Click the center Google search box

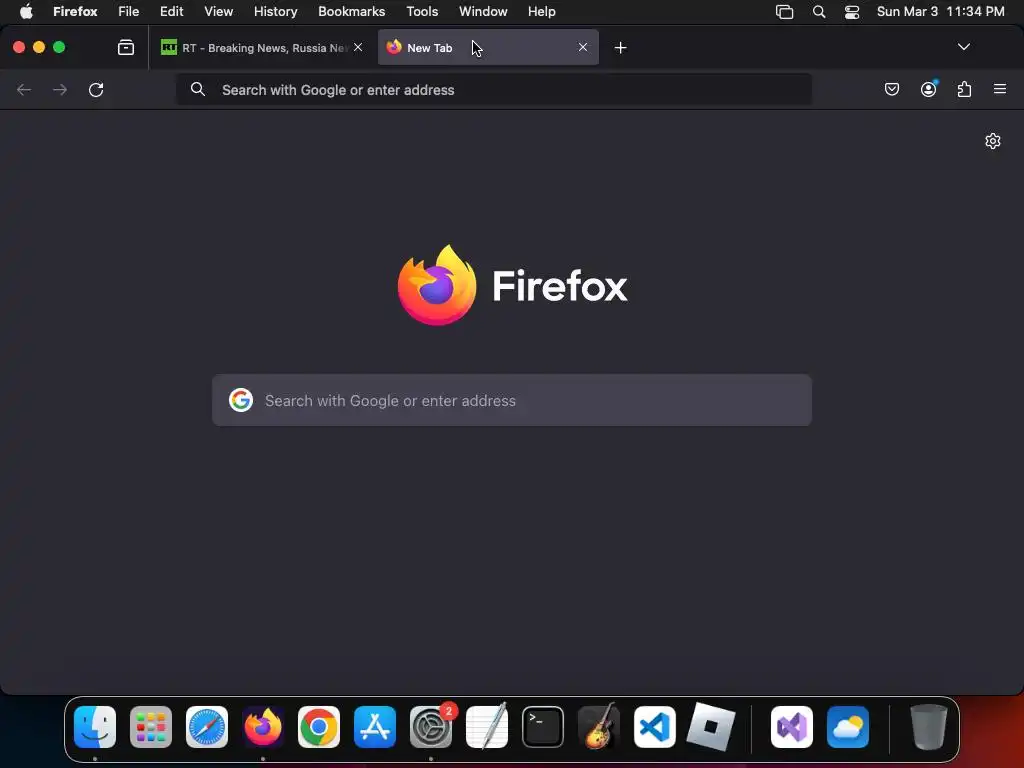click(512, 400)
